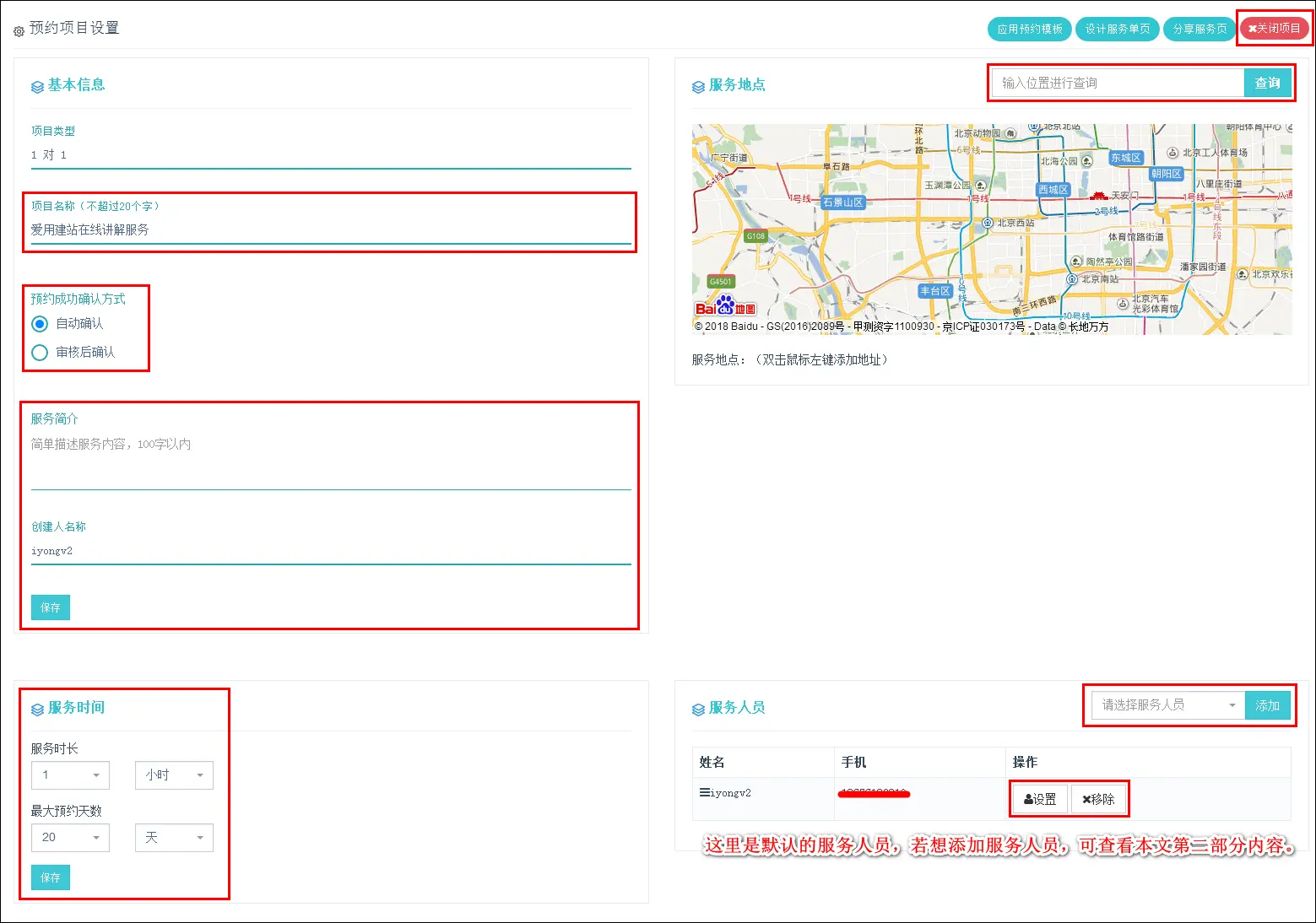This screenshot has height=923, width=1316.
Task: Expand the 请选择服务人员 dropdown
Action: (1167, 705)
